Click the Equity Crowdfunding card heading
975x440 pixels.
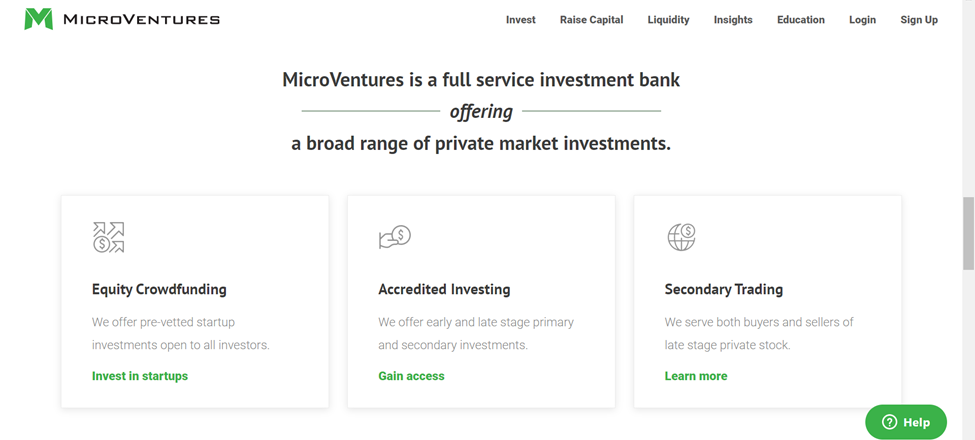159,289
